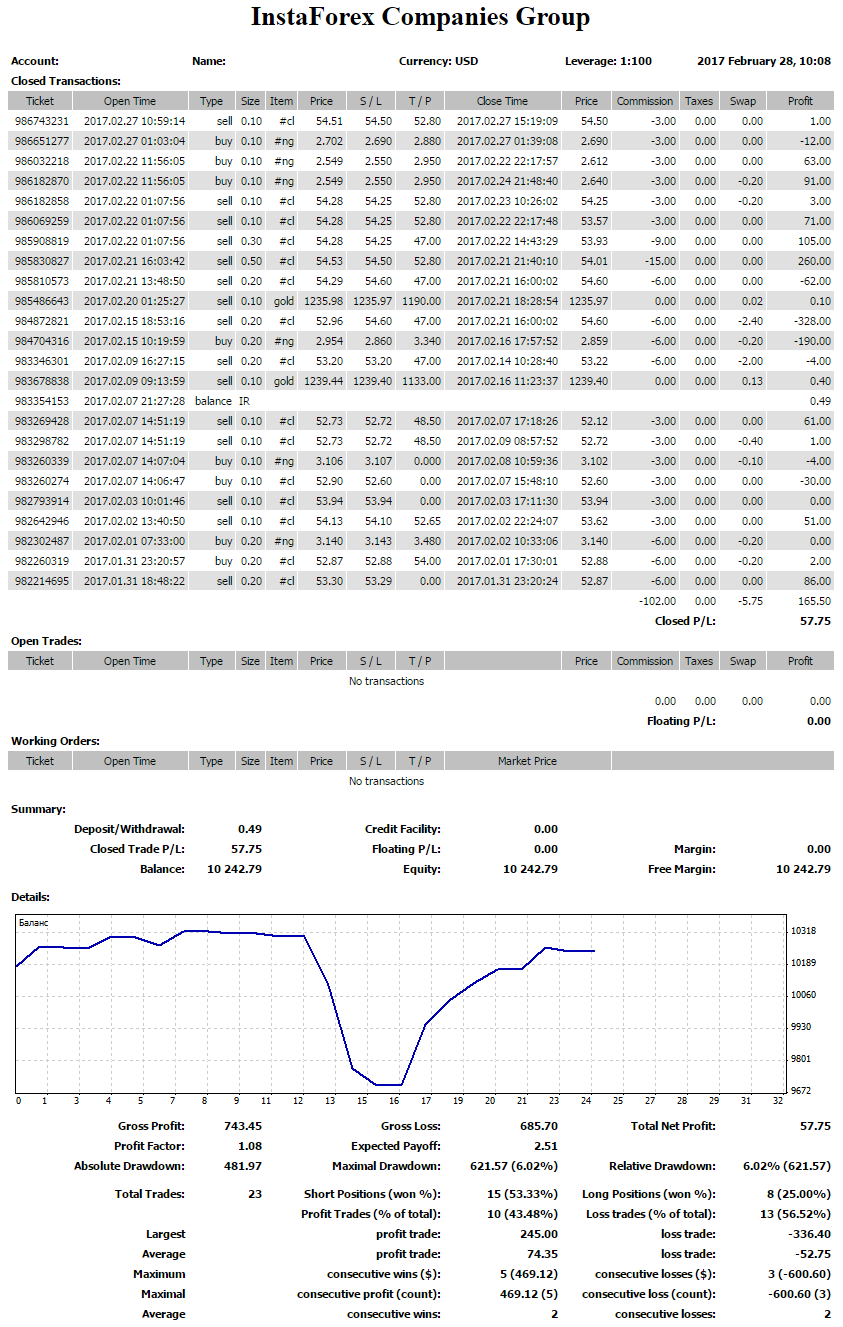The image size is (843, 1327).
Task: Click the "Relative Drawdown:" label
Action: point(662,1166)
